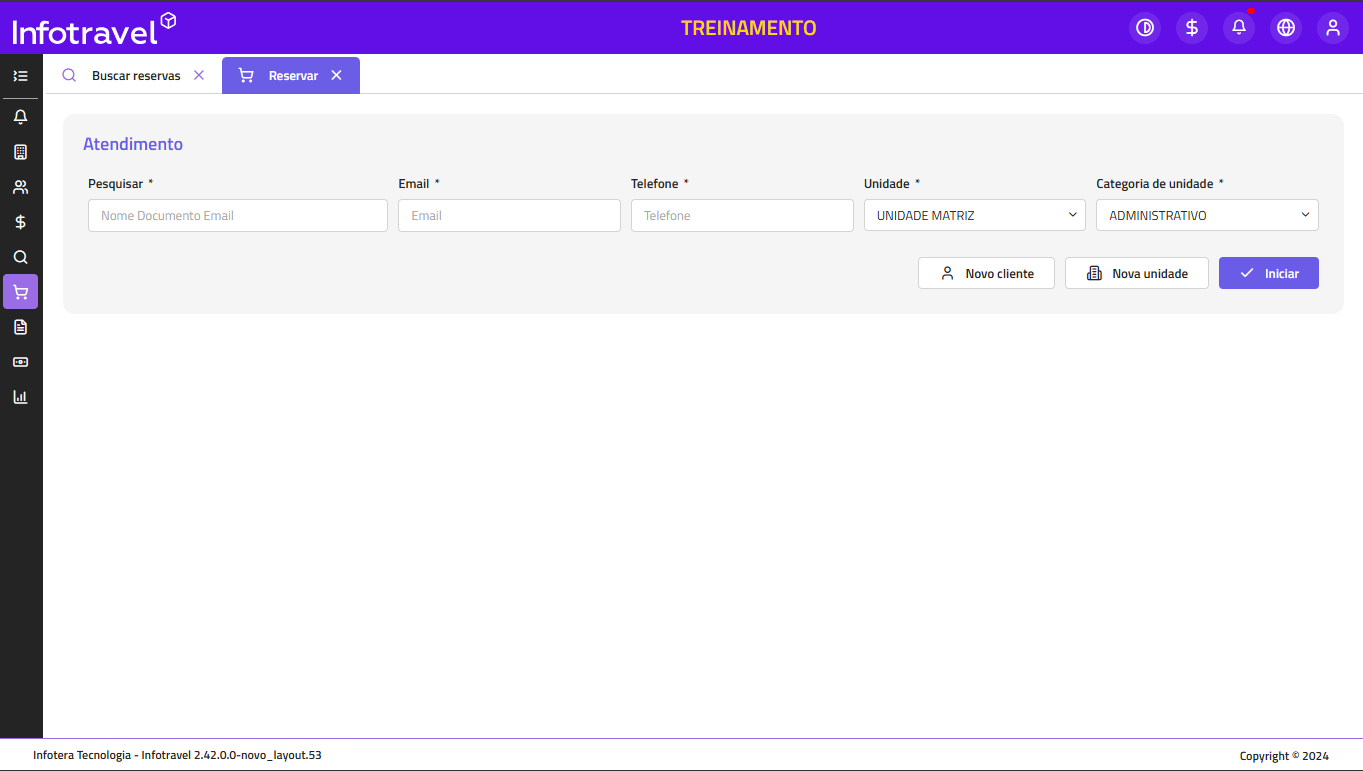Image resolution: width=1363 pixels, height=771 pixels.
Task: Click the header notification bell with red dot
Action: pyautogui.click(x=1239, y=28)
